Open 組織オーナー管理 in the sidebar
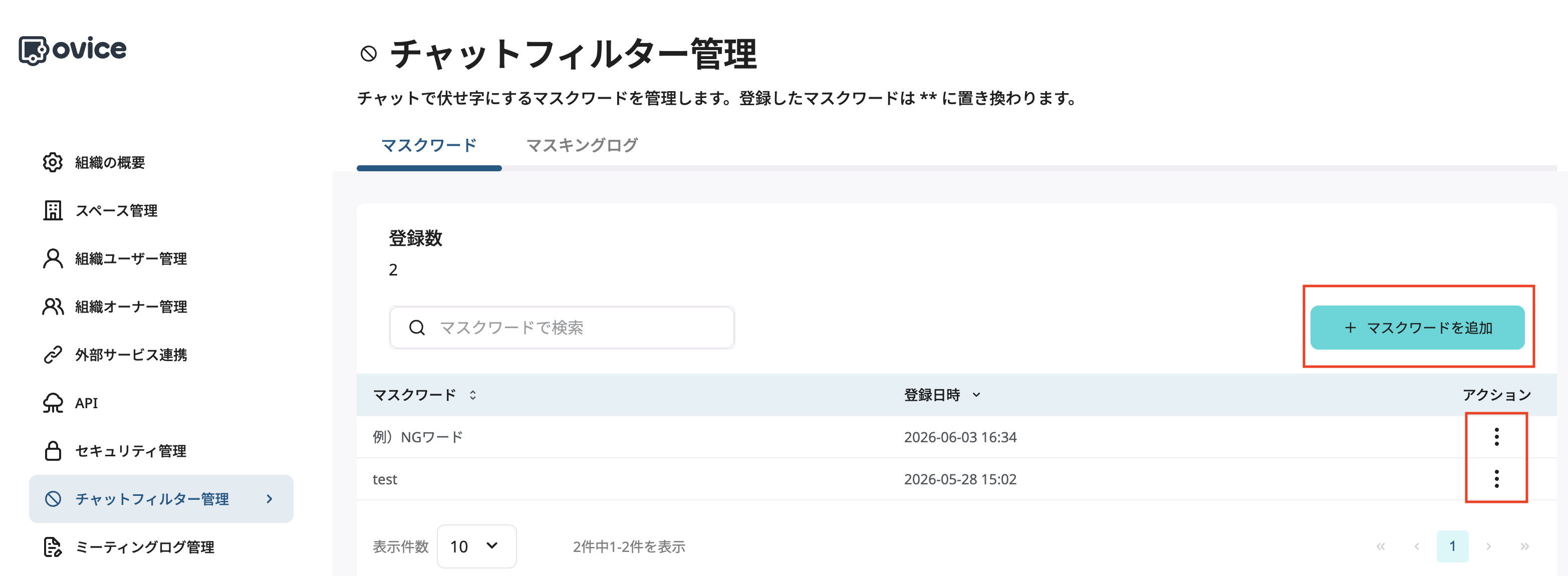The image size is (1568, 576). click(130, 306)
